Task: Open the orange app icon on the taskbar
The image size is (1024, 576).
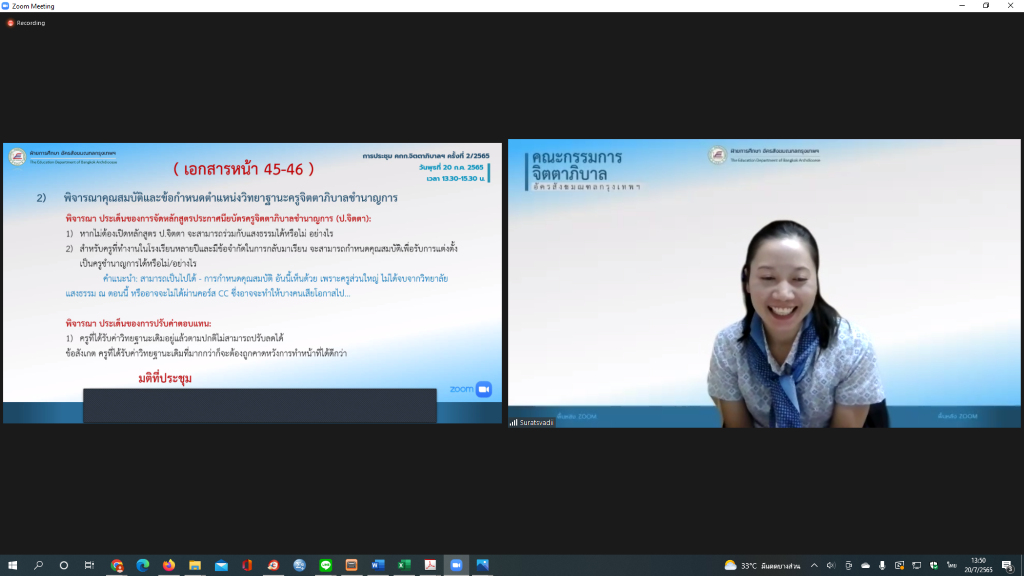Action: click(351, 565)
